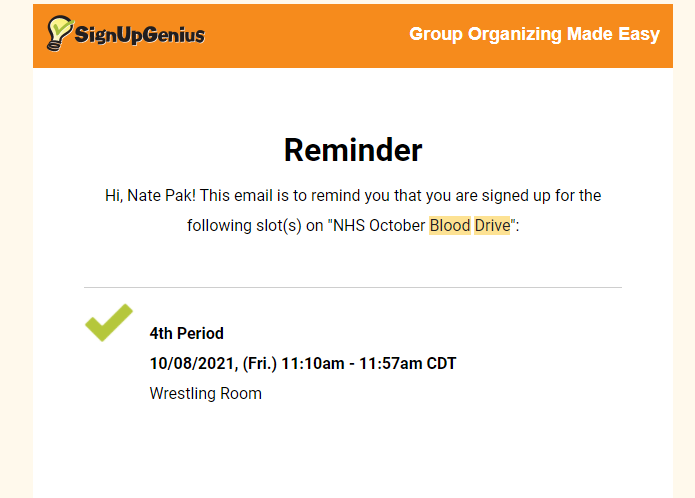Click the horizontal divider line above the slot
This screenshot has height=498, width=695.
[x=353, y=287]
